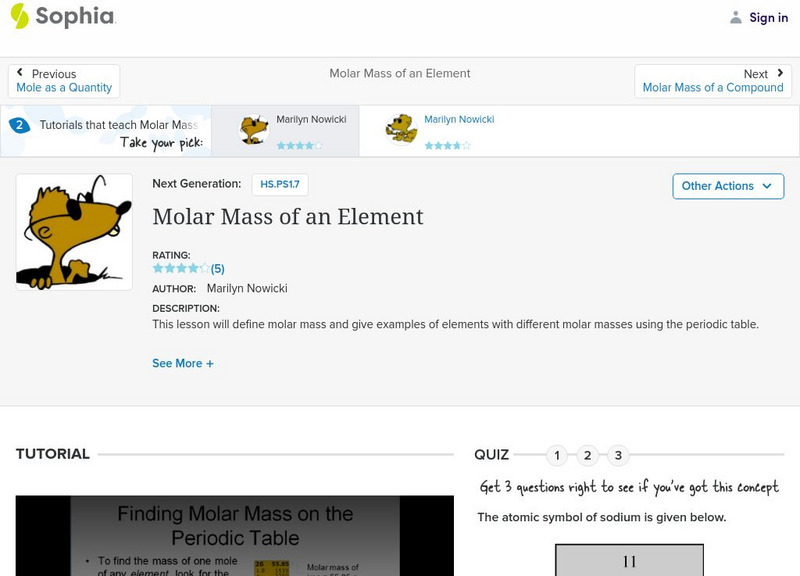The width and height of the screenshot is (800, 576).
Task: Select first Marilyn Nowicki tutorial avatar
Action: [x=254, y=130]
